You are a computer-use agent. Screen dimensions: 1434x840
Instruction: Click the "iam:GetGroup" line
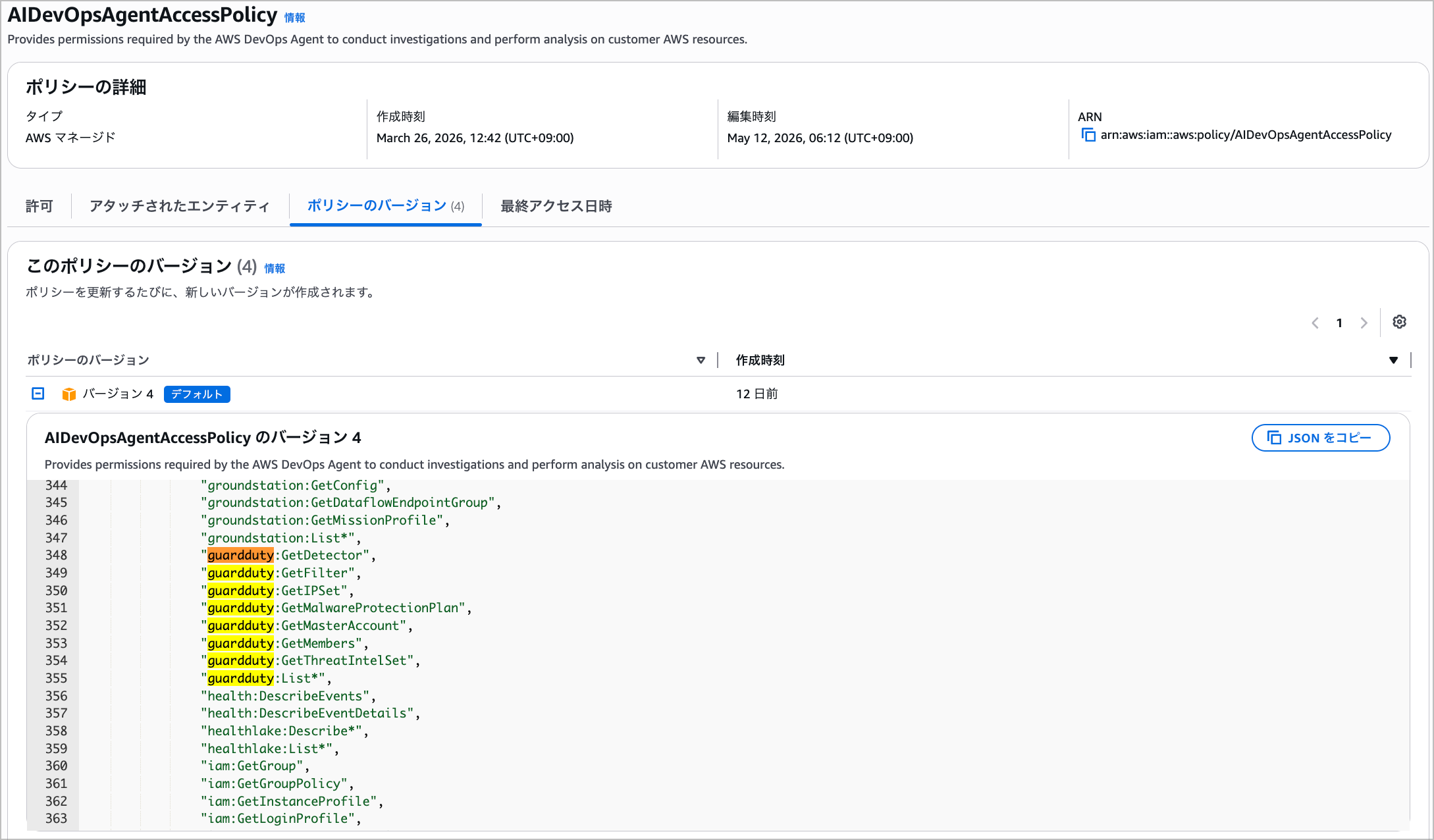(x=255, y=766)
